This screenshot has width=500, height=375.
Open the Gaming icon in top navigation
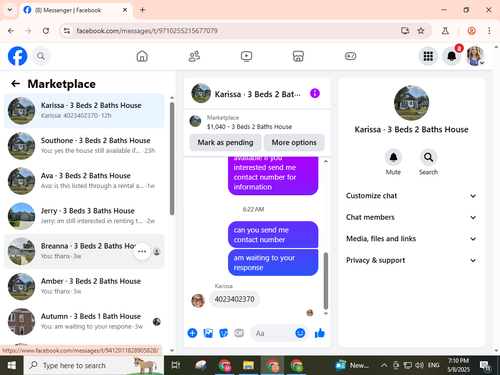pyautogui.click(x=350, y=56)
